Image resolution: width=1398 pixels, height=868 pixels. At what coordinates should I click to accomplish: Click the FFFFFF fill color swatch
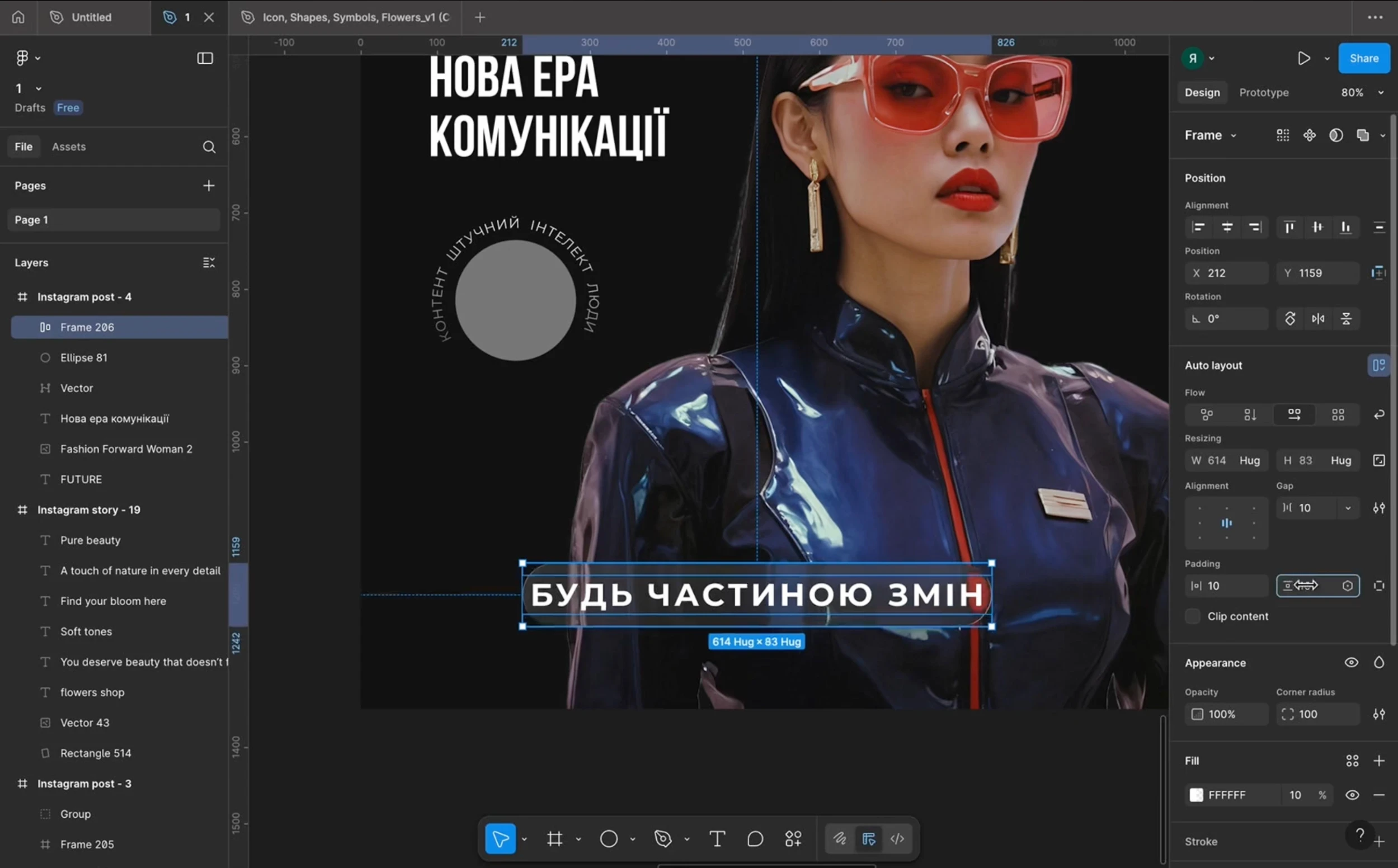coord(1196,795)
